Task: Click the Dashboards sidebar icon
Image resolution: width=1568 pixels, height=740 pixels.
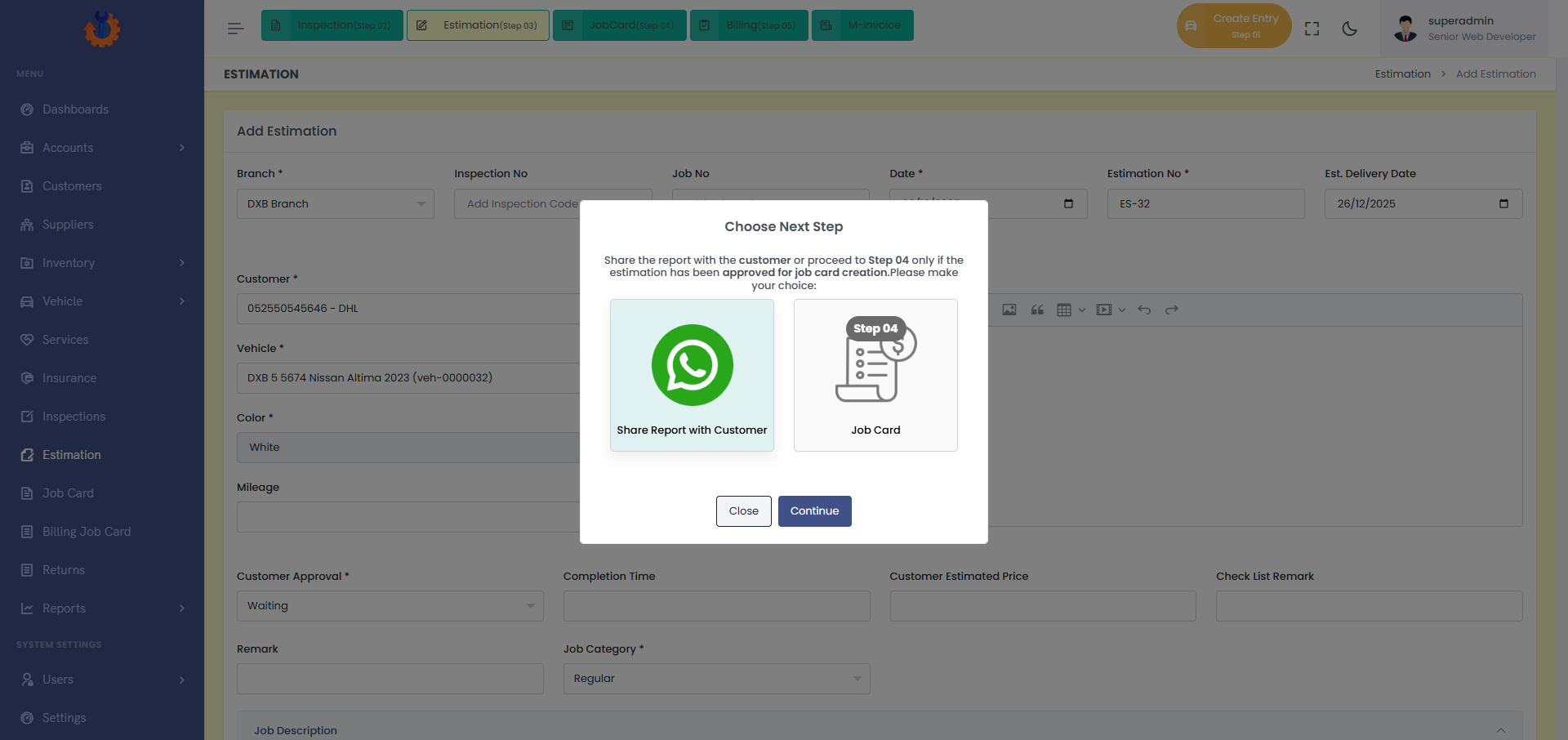Action: pyautogui.click(x=27, y=109)
